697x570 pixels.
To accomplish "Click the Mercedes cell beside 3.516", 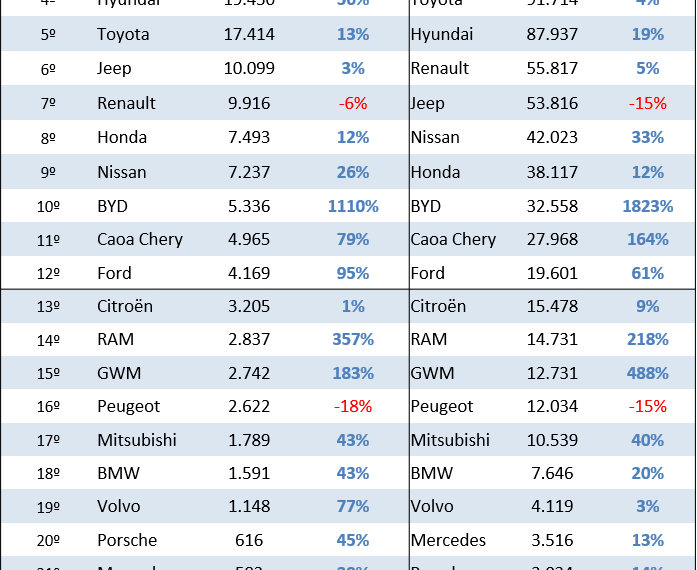I will [x=448, y=541].
